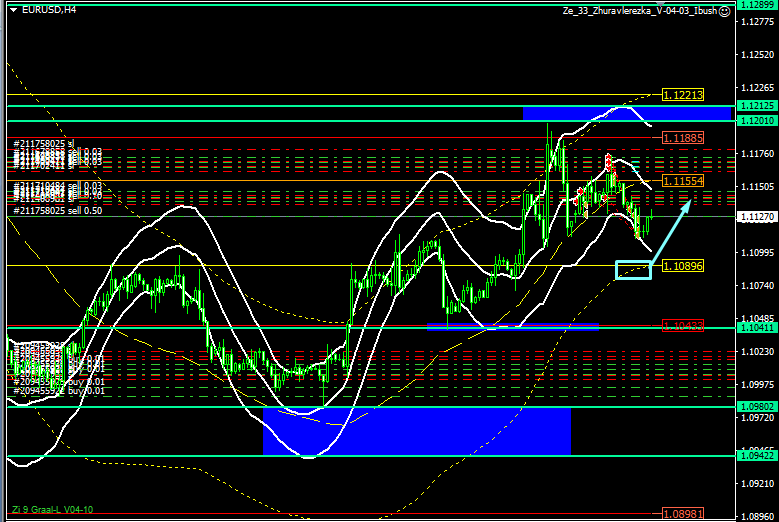
Task: Select the orange 1.11554 price tag
Action: click(683, 181)
